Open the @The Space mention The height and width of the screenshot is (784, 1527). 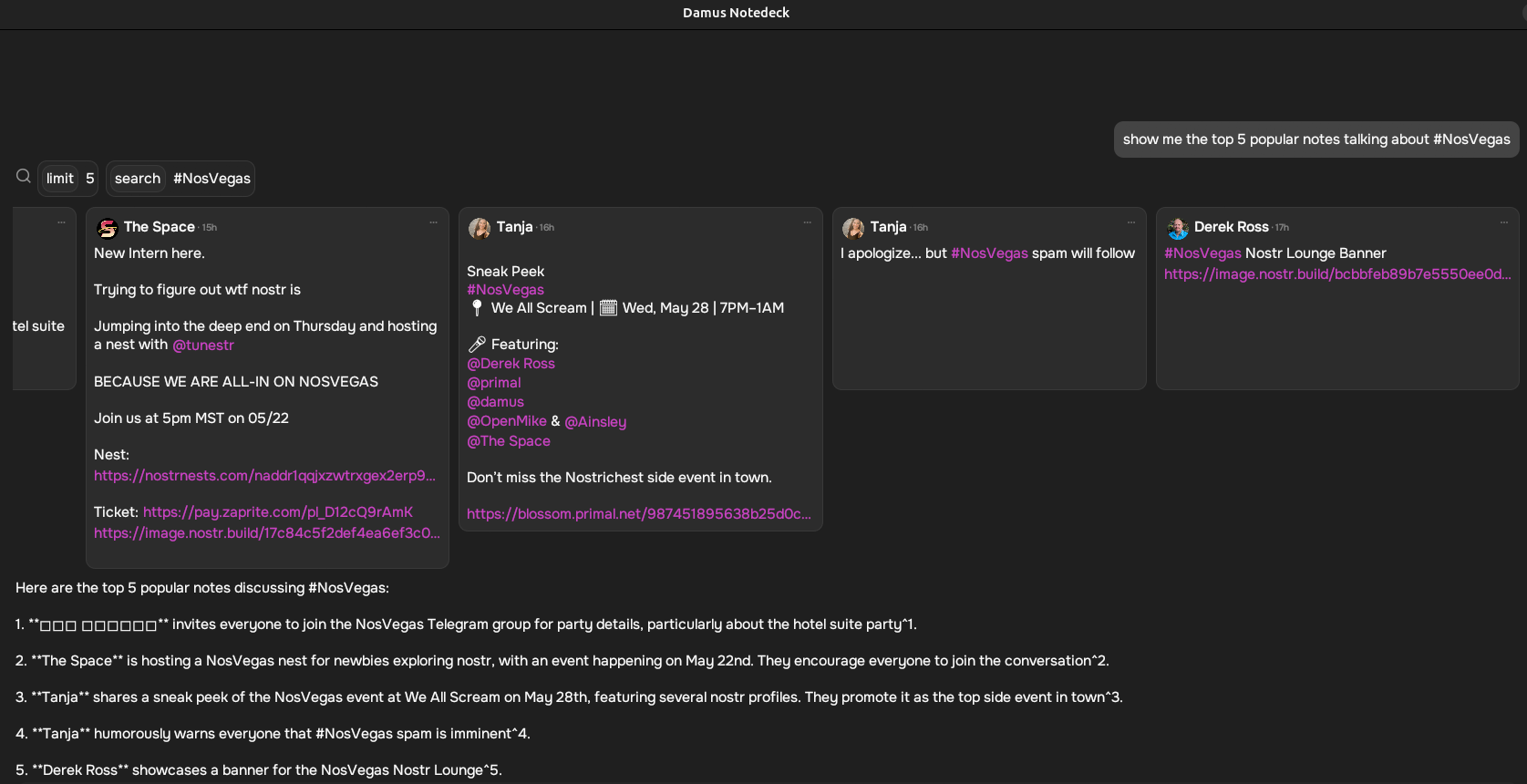509,441
